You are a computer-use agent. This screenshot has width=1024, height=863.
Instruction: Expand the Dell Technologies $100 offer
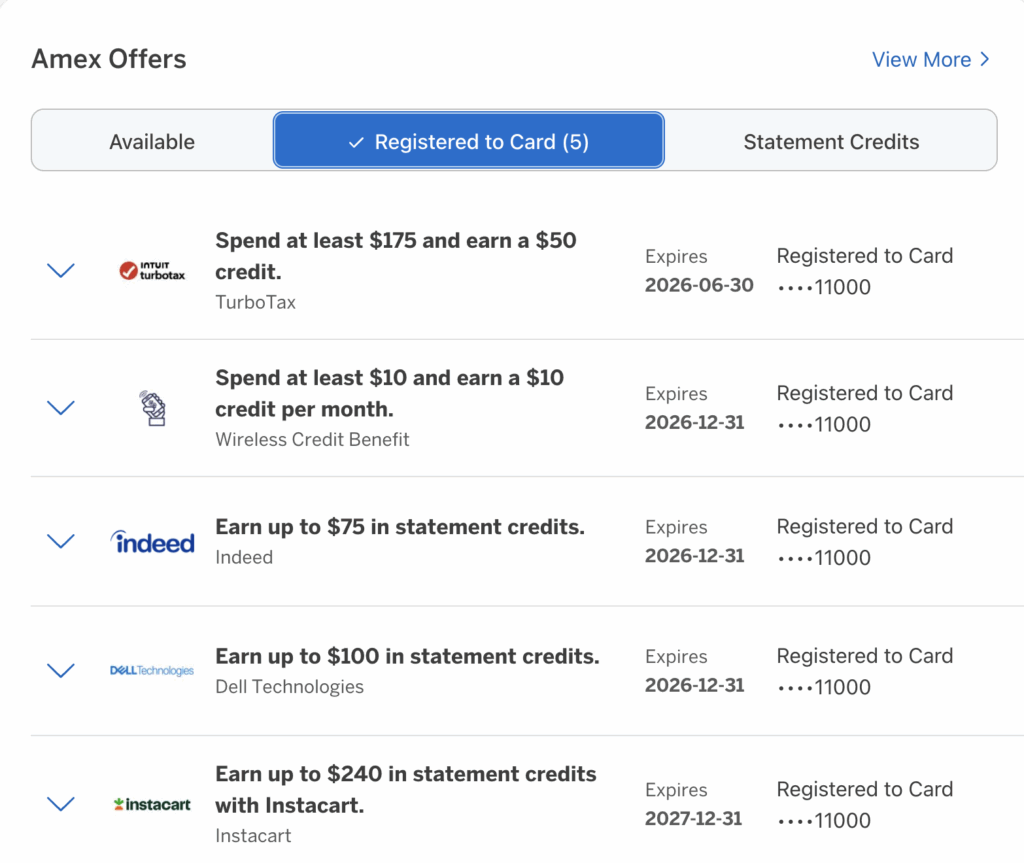pyautogui.click(x=60, y=670)
